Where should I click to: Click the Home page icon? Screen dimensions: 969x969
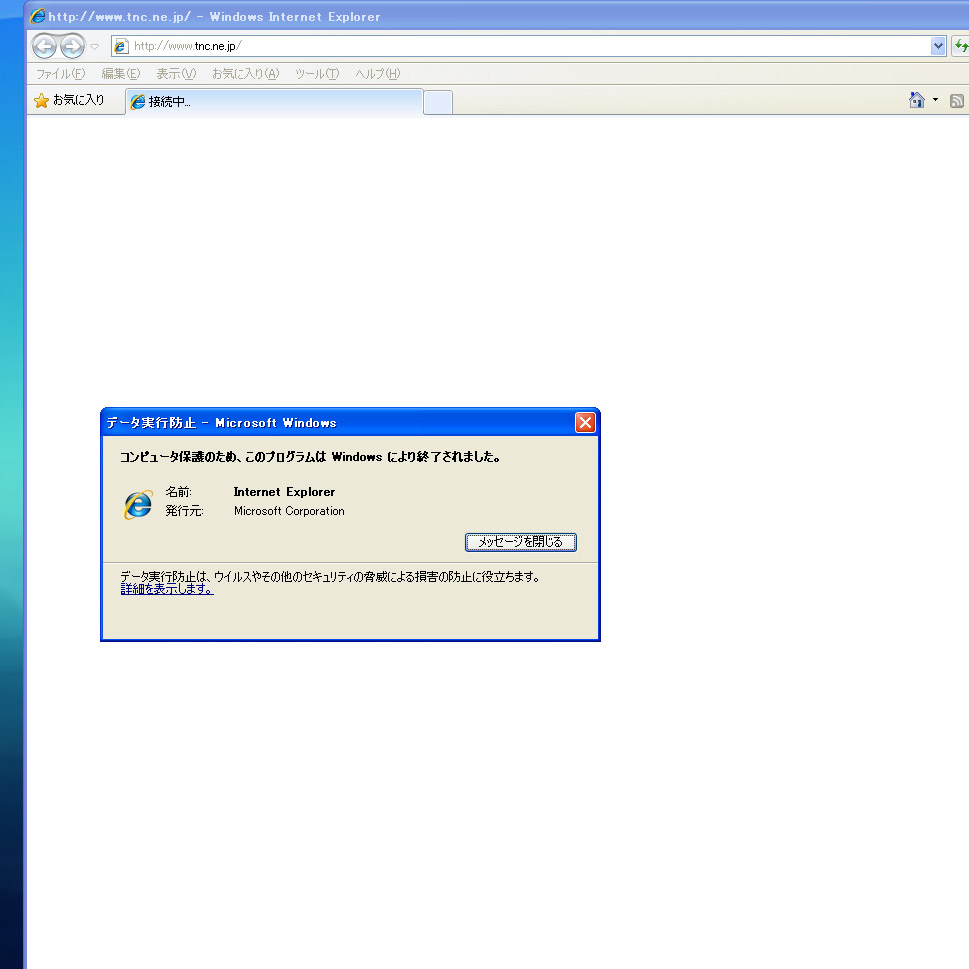916,100
